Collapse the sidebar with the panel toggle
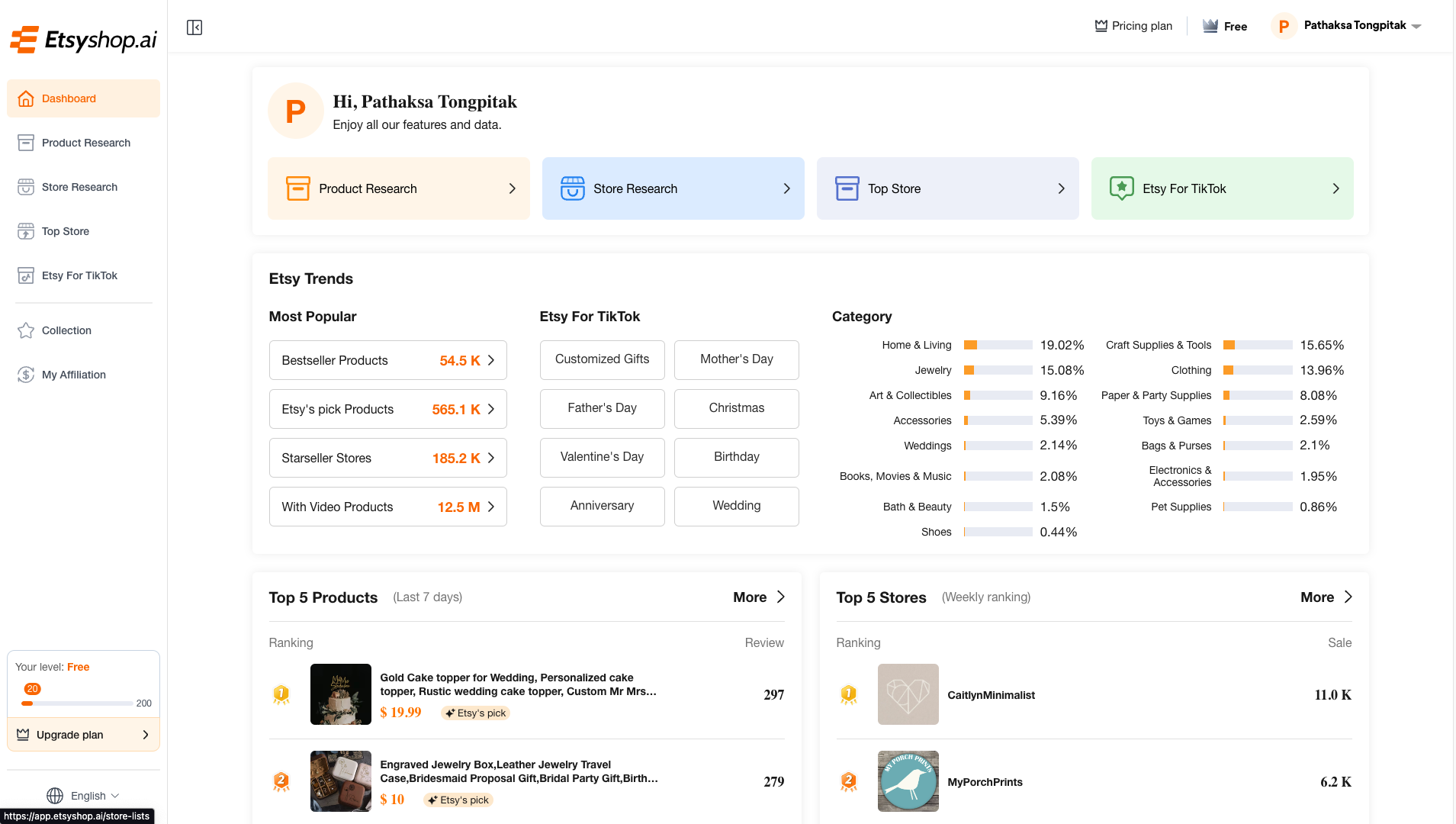This screenshot has width=1456, height=824. click(194, 27)
